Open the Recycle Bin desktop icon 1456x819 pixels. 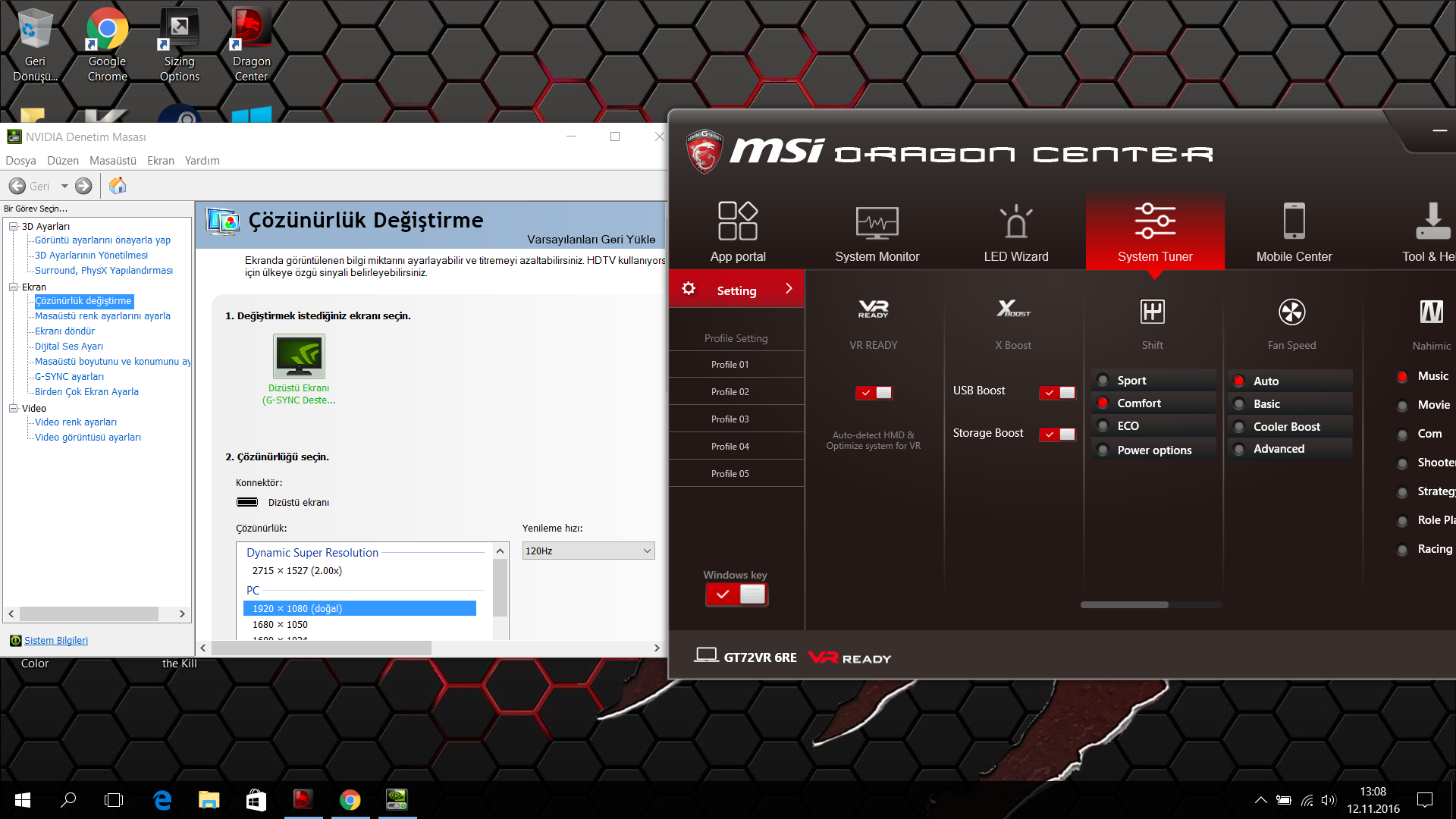click(x=35, y=44)
